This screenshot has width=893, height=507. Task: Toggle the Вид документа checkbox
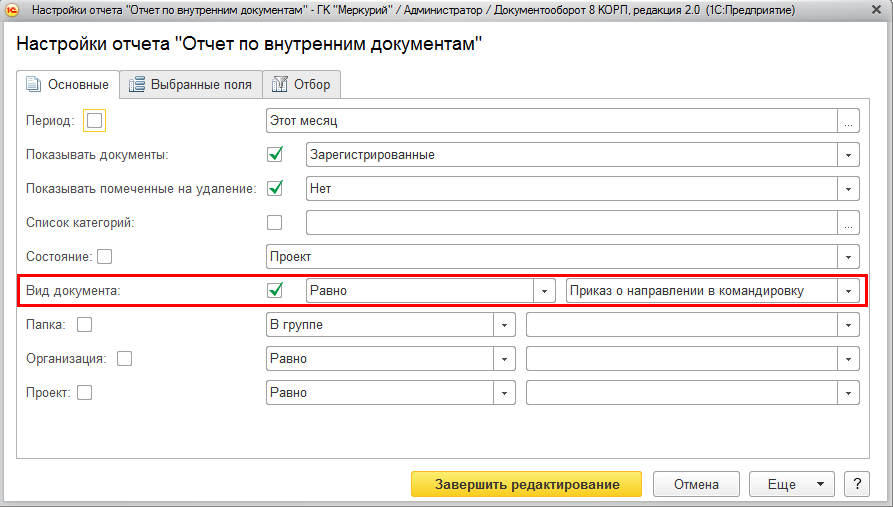point(275,291)
